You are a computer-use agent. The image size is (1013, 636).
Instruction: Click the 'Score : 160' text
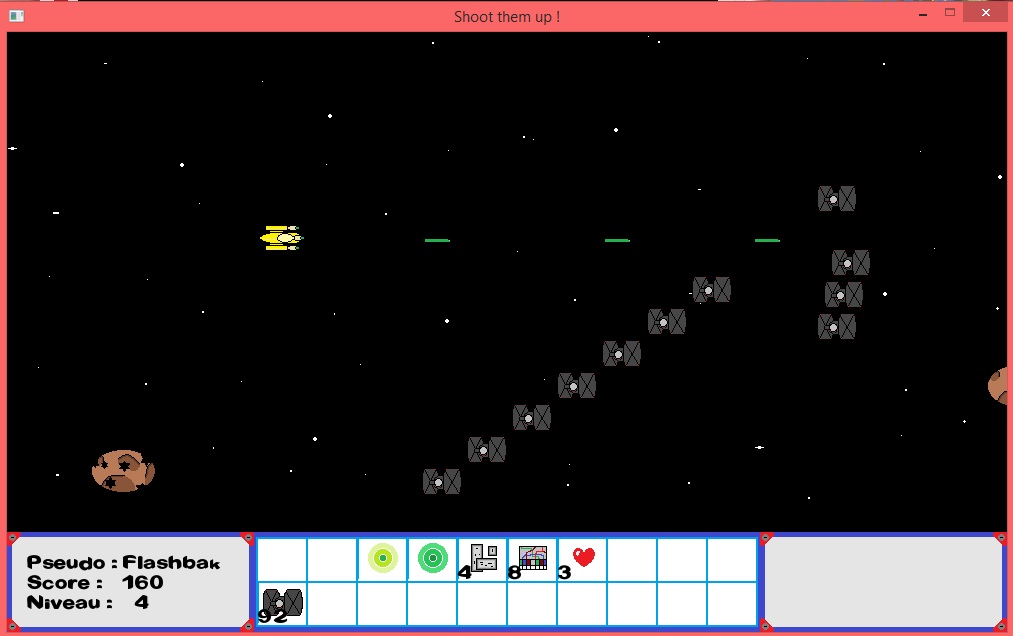click(x=95, y=582)
